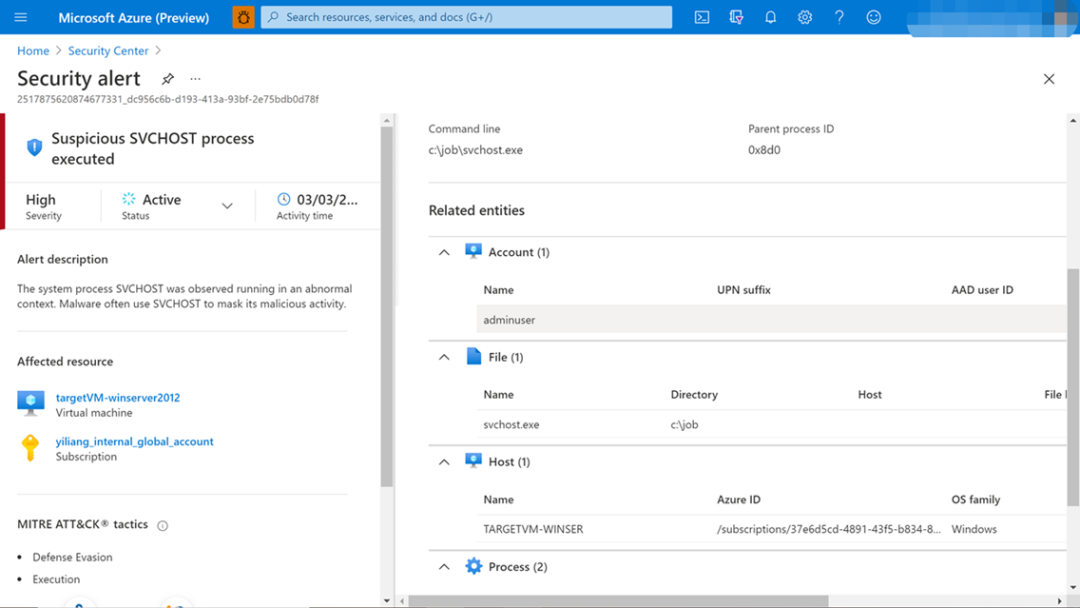Open the Active status dropdown
1080x608 pixels.
tap(227, 206)
